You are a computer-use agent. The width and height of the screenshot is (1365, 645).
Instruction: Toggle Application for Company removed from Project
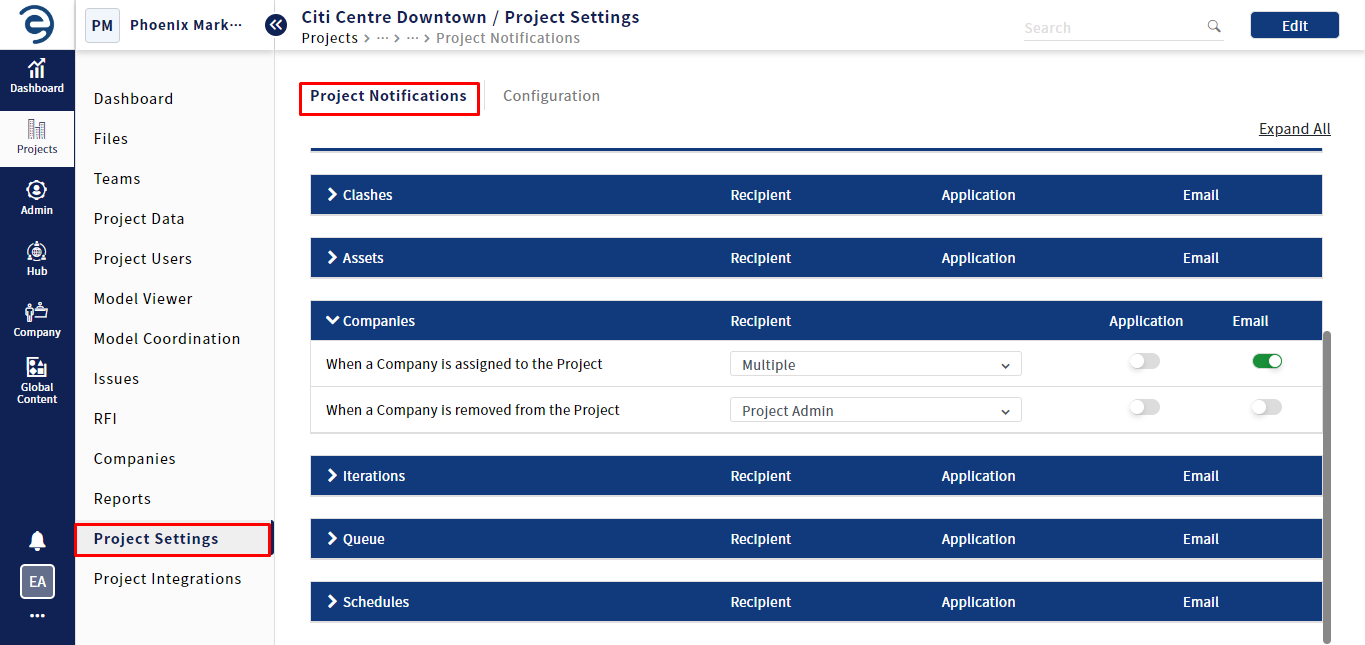tap(1144, 408)
